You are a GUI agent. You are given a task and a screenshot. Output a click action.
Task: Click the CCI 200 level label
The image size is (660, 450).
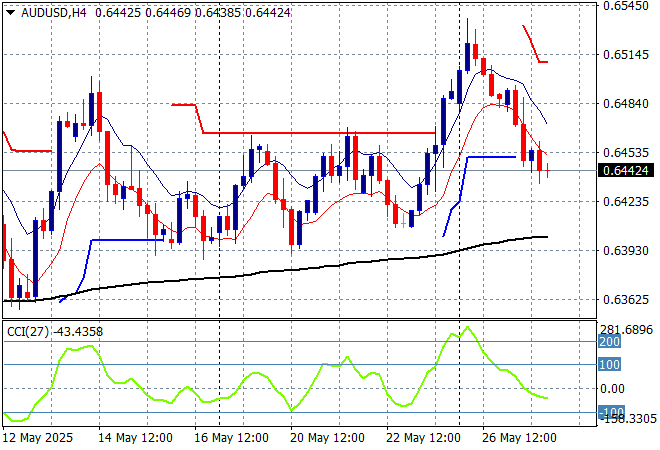pyautogui.click(x=609, y=341)
